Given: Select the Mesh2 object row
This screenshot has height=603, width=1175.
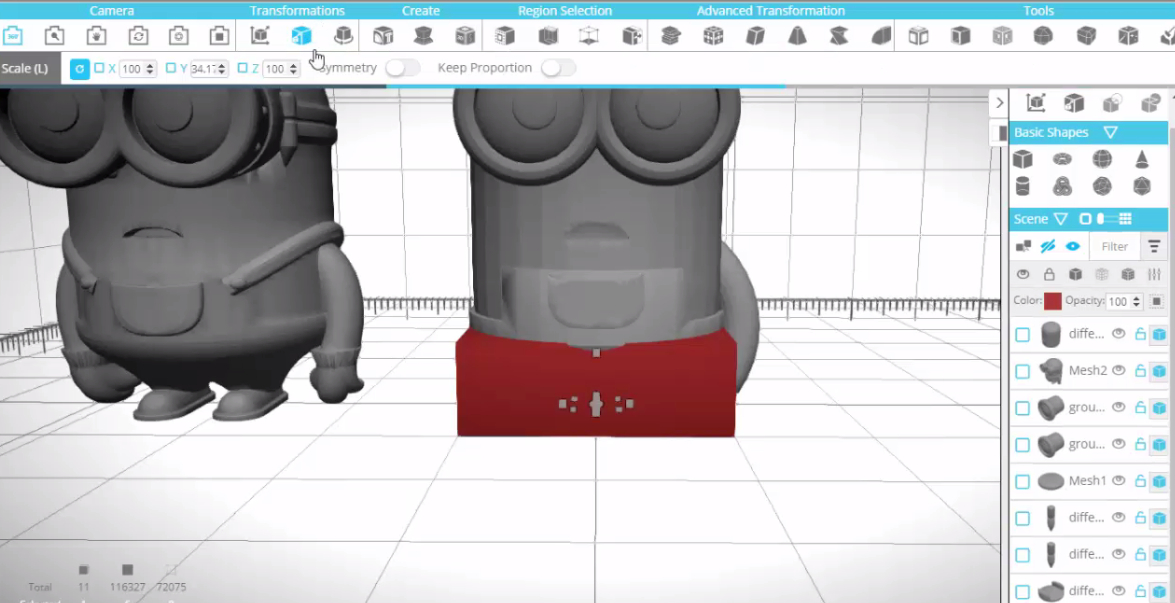Looking at the screenshot, I should [x=1089, y=372].
